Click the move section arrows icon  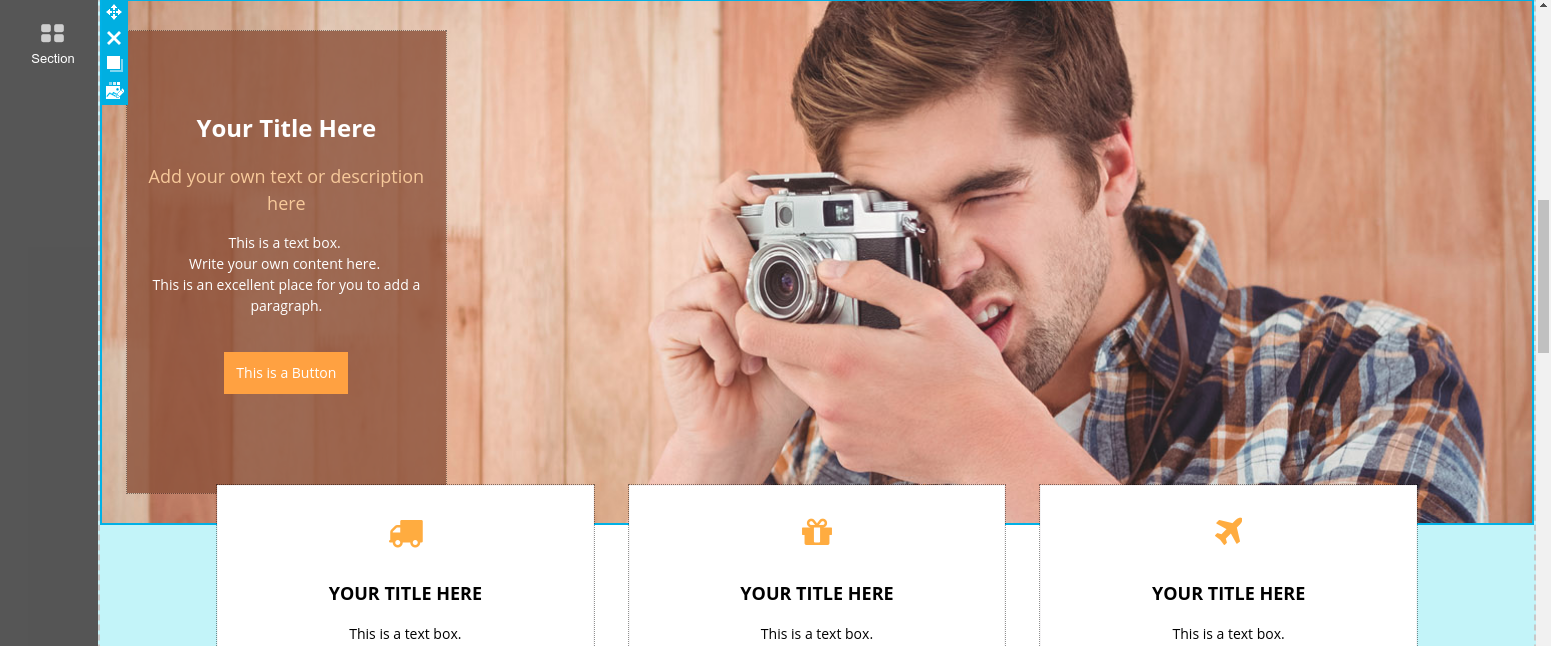tap(114, 12)
